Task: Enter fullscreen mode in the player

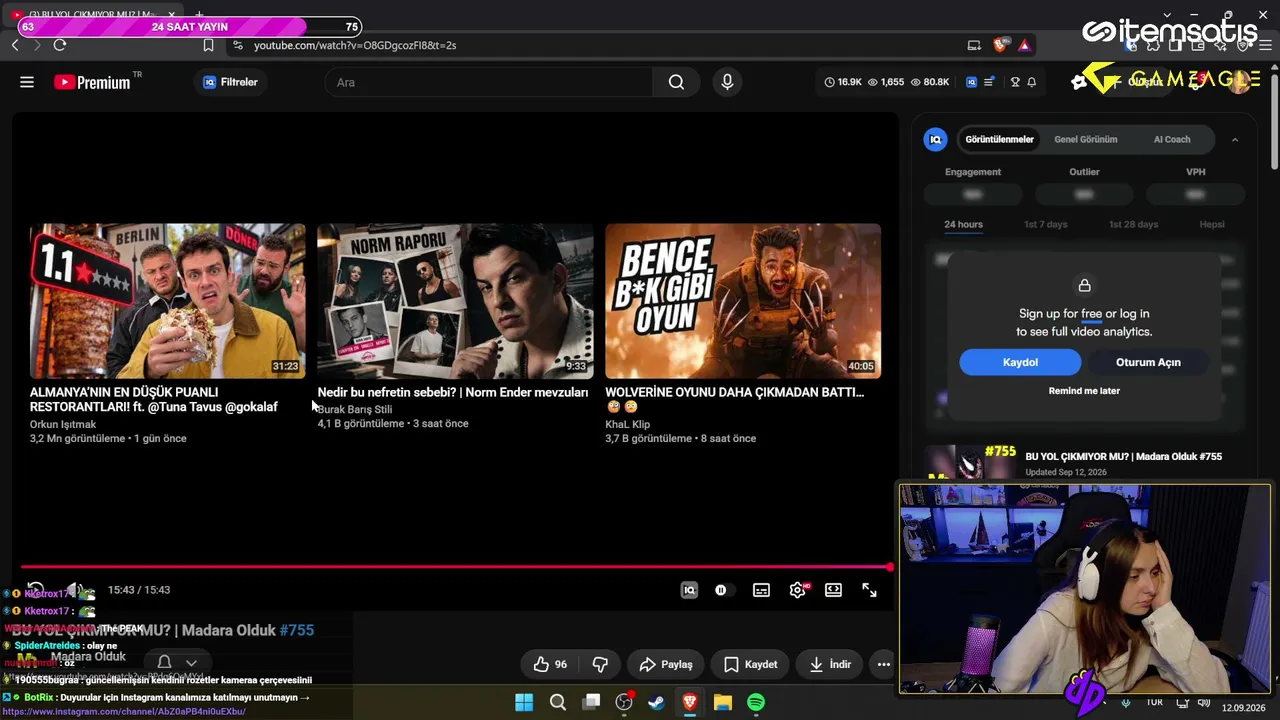Action: (x=869, y=590)
